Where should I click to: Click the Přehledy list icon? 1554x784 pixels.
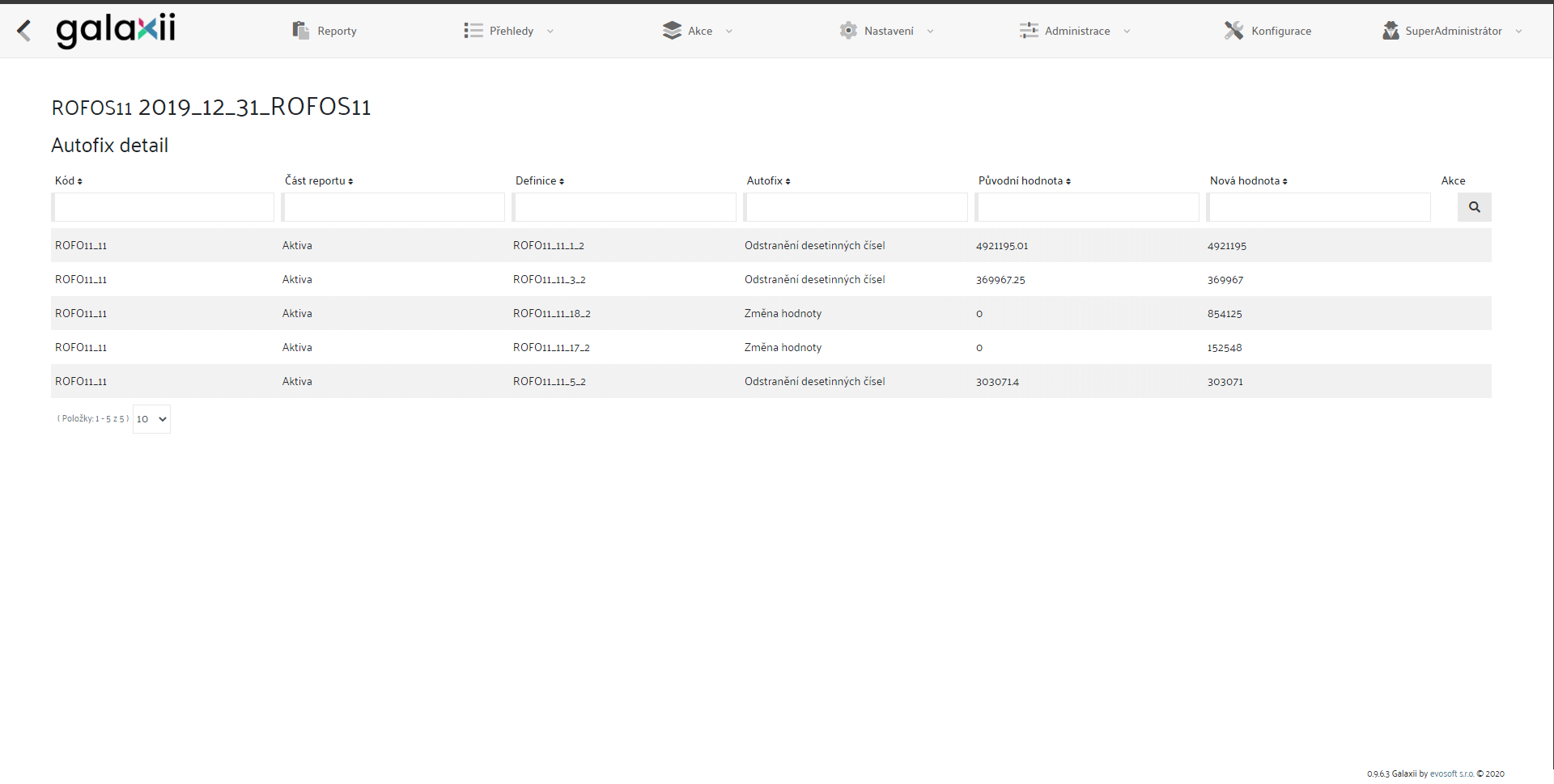click(473, 31)
